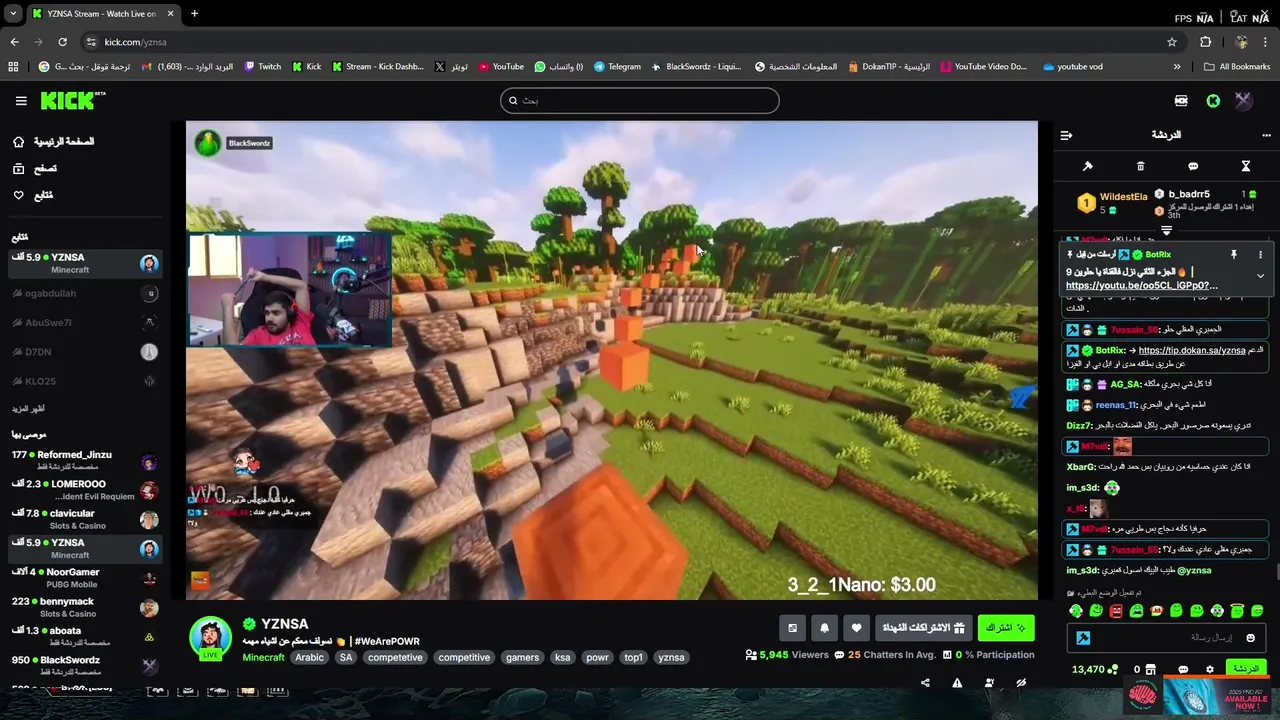Screen dimensions: 1280x720
Task: Click the green chat send button
Action: pos(1245,668)
